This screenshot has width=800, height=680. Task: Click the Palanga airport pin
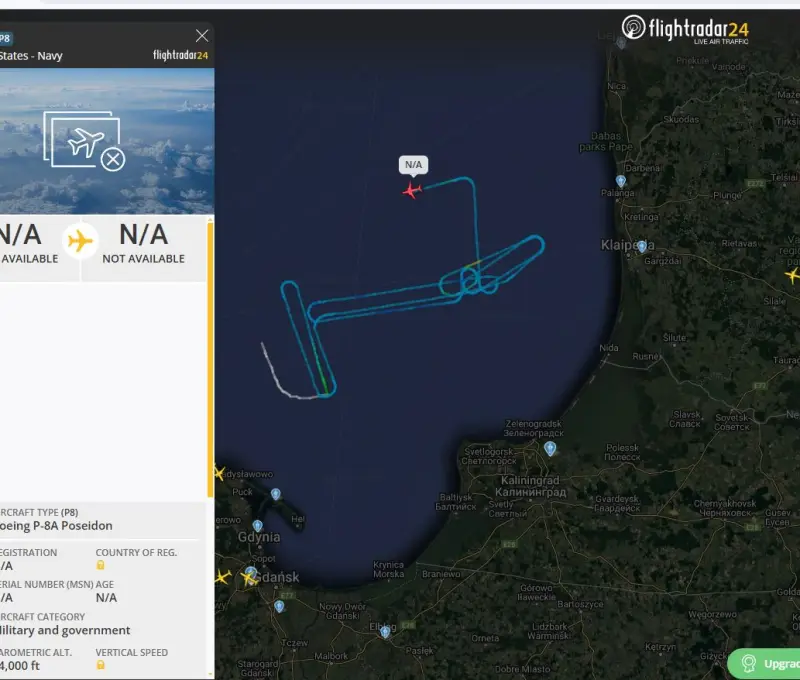pyautogui.click(x=621, y=182)
